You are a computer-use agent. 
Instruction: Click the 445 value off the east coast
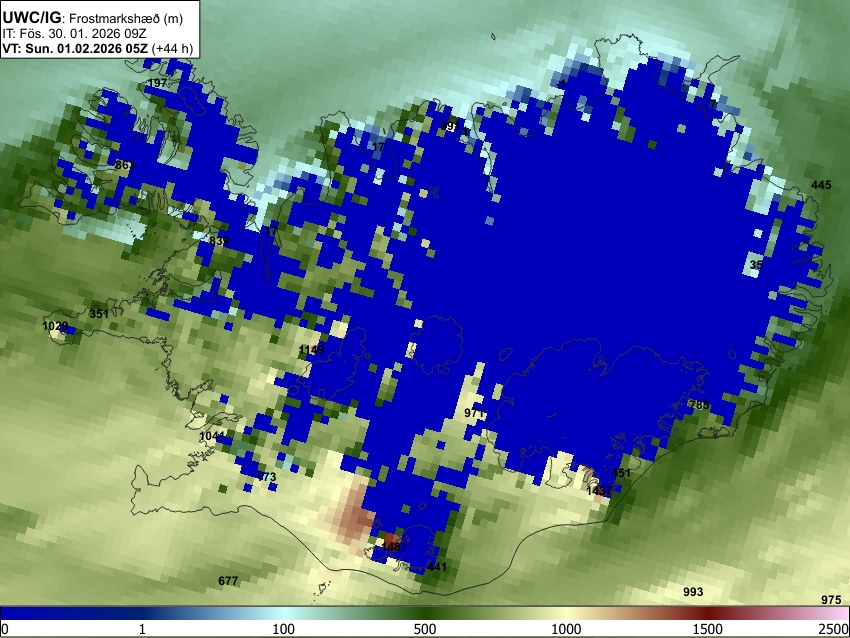pyautogui.click(x=821, y=185)
